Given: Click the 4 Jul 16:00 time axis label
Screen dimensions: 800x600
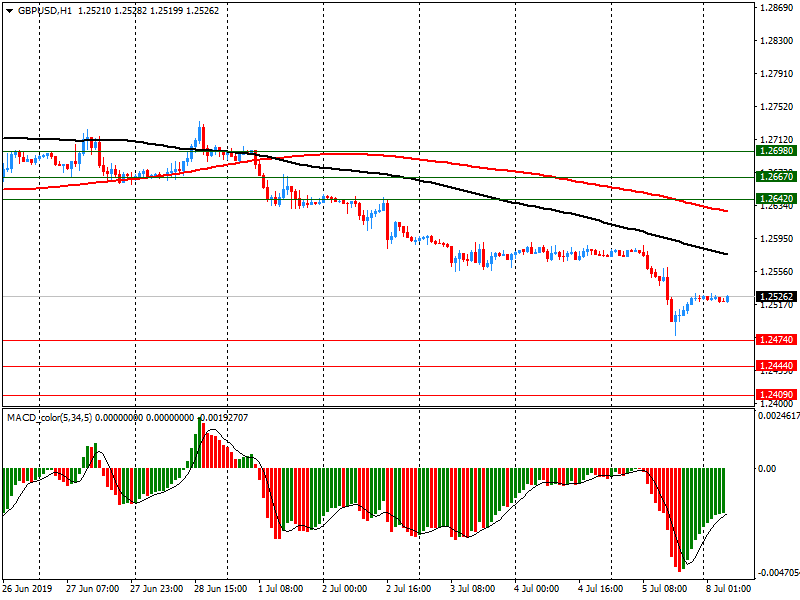Looking at the screenshot, I should 601,589.
